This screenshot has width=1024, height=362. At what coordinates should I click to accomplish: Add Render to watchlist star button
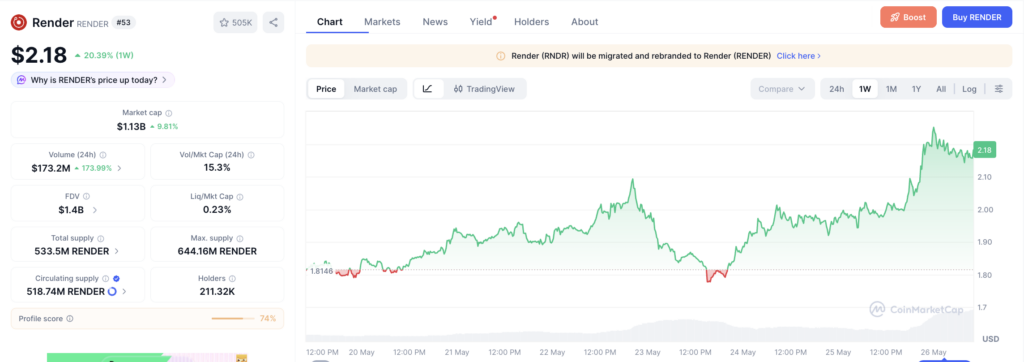(235, 22)
